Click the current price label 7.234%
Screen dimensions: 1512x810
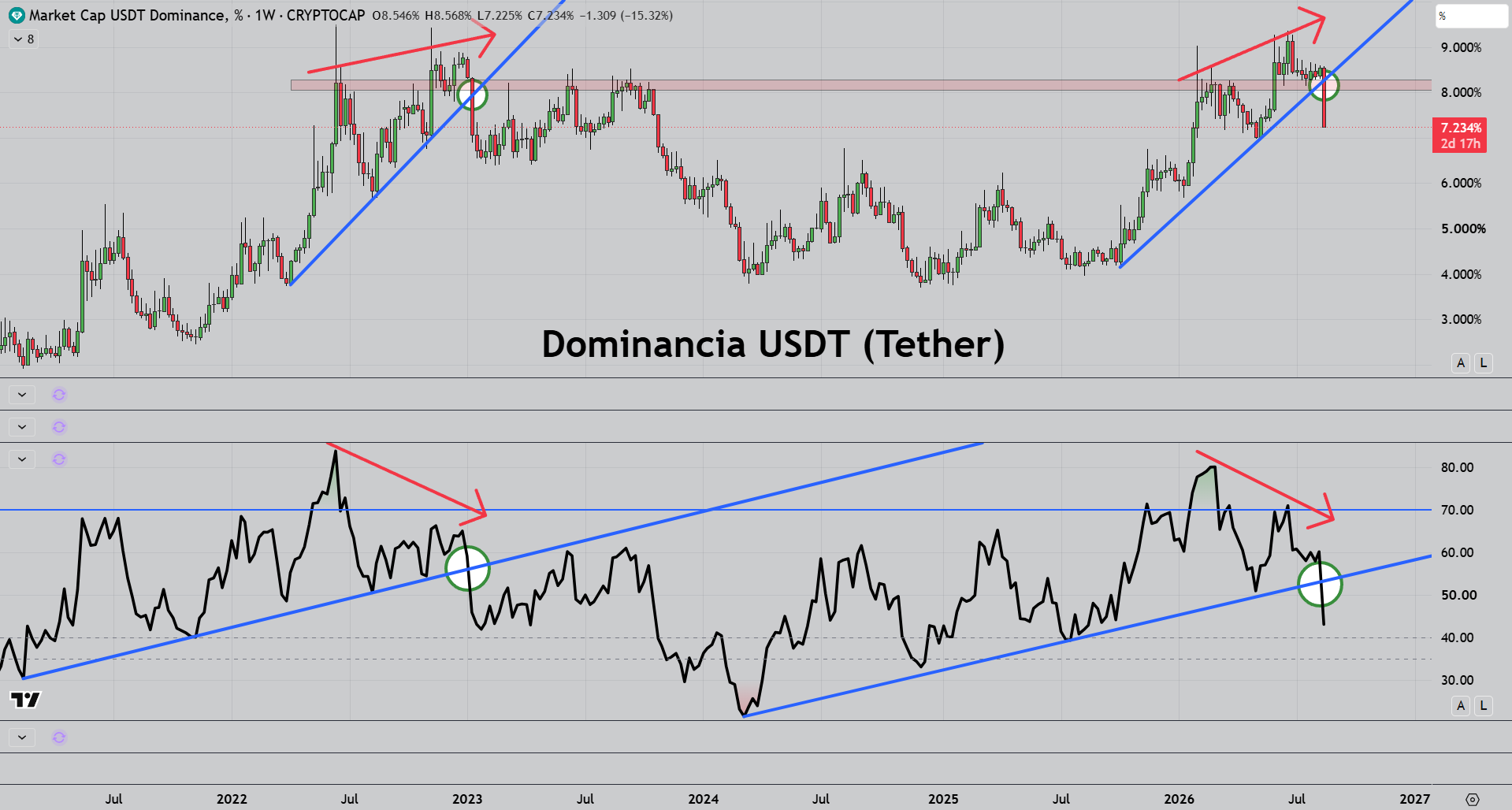1461,128
